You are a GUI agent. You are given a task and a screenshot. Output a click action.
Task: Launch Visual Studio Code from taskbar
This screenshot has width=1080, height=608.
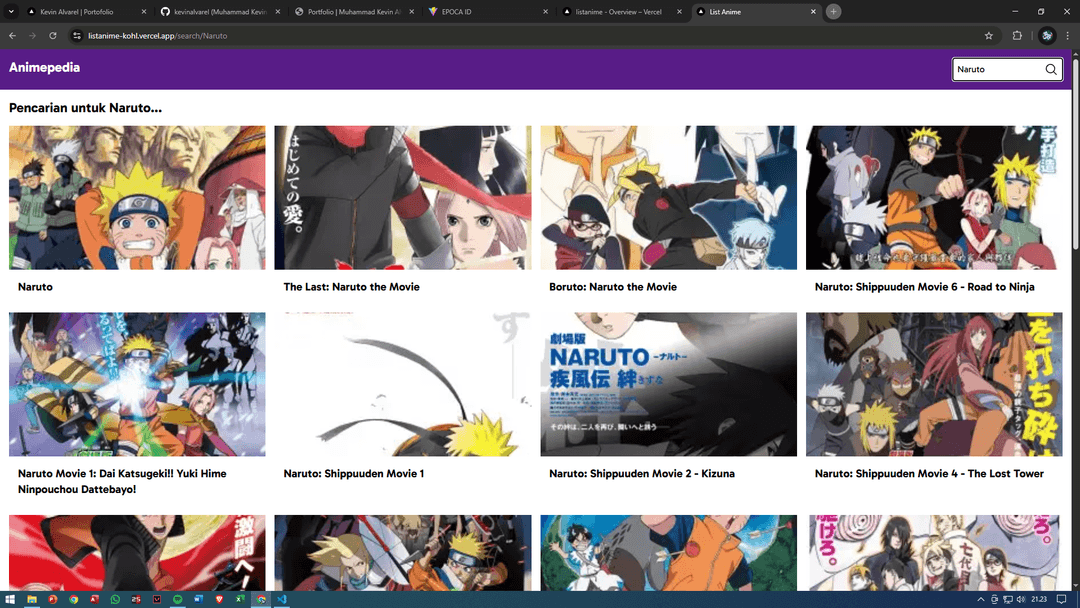pyautogui.click(x=282, y=599)
